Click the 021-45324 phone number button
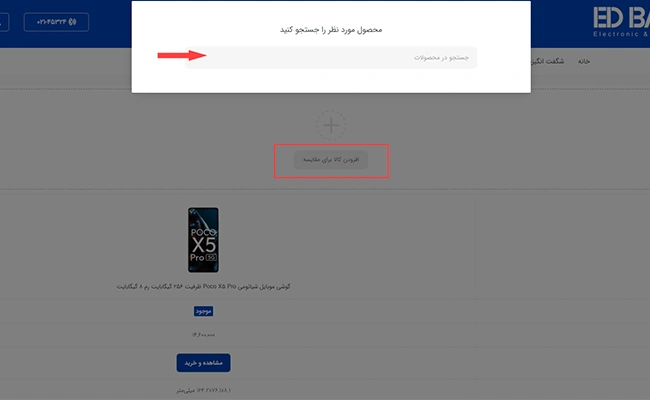This screenshot has width=650, height=400. (x=56, y=22)
